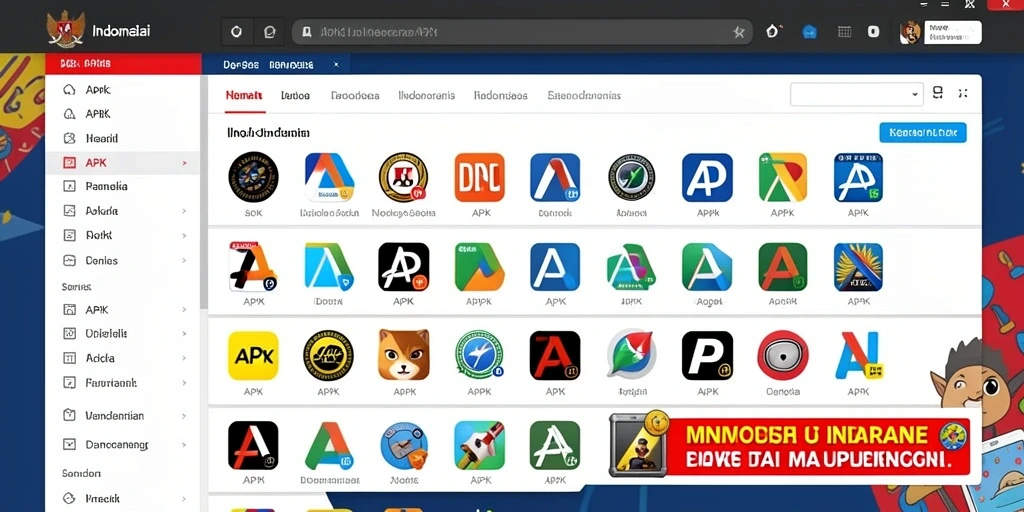Click the white profile name box
The height and width of the screenshot is (512, 1024).
click(x=953, y=32)
